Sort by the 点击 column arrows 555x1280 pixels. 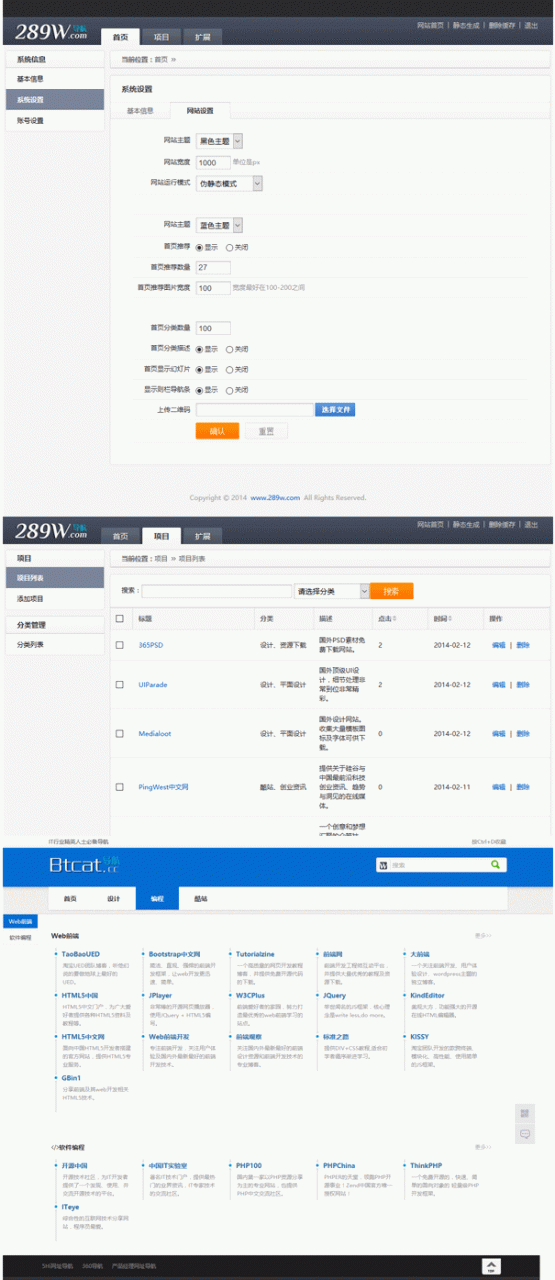[395, 618]
